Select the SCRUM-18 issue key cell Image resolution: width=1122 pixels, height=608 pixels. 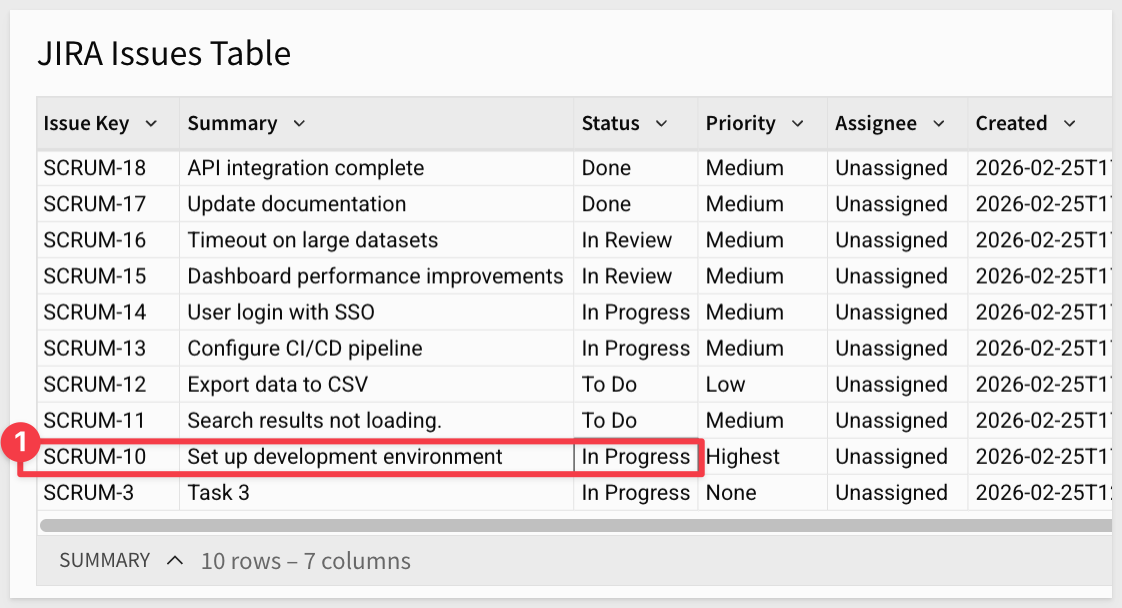pos(94,168)
